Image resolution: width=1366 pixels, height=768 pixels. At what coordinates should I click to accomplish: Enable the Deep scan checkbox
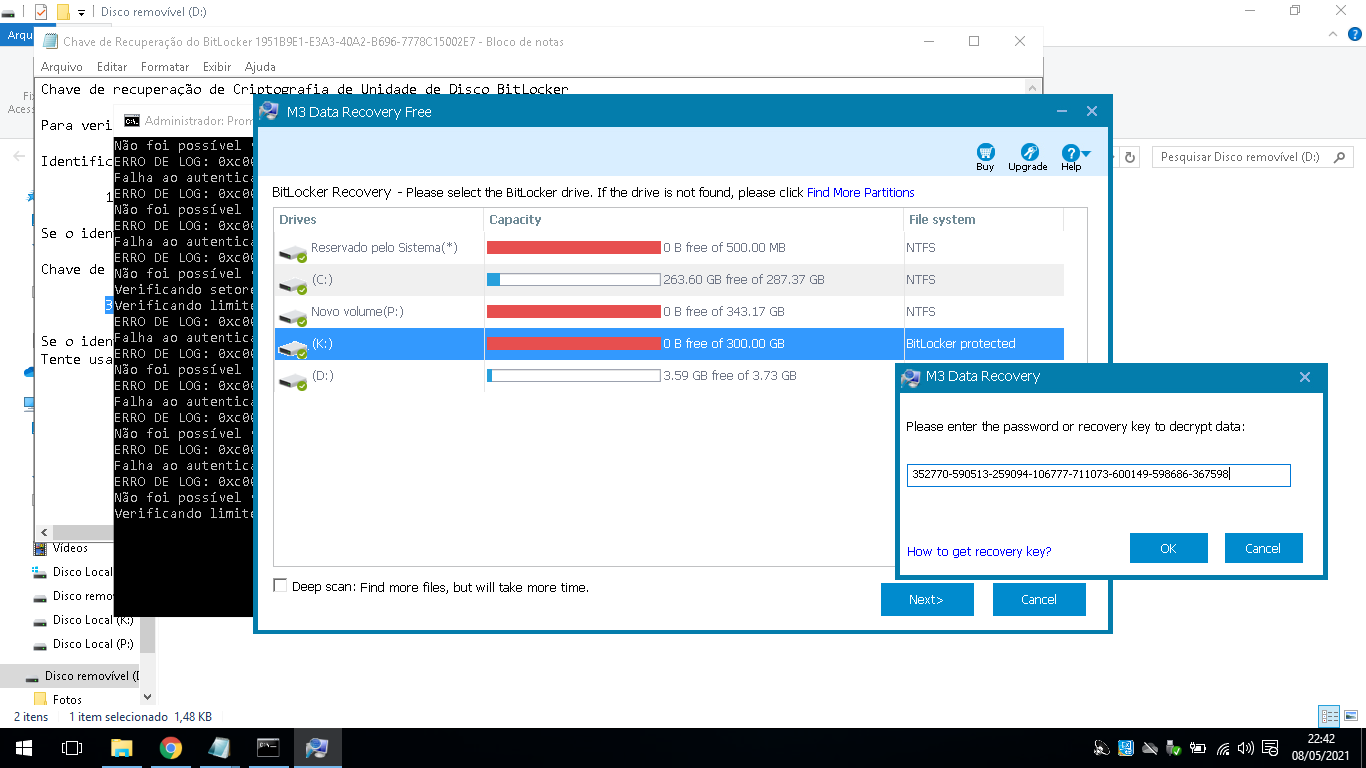(x=280, y=586)
